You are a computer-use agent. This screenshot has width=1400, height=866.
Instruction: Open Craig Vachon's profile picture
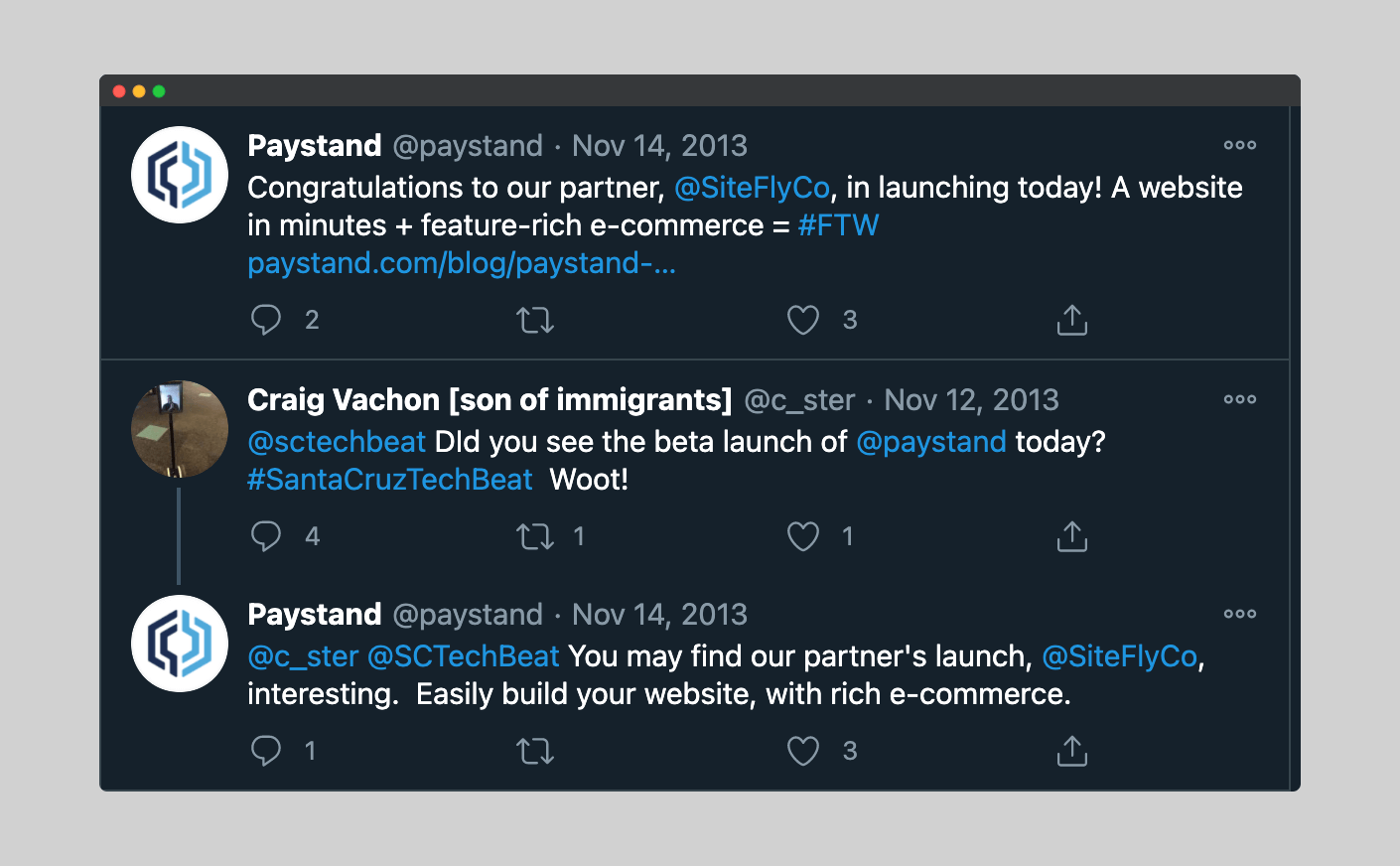tap(180, 429)
